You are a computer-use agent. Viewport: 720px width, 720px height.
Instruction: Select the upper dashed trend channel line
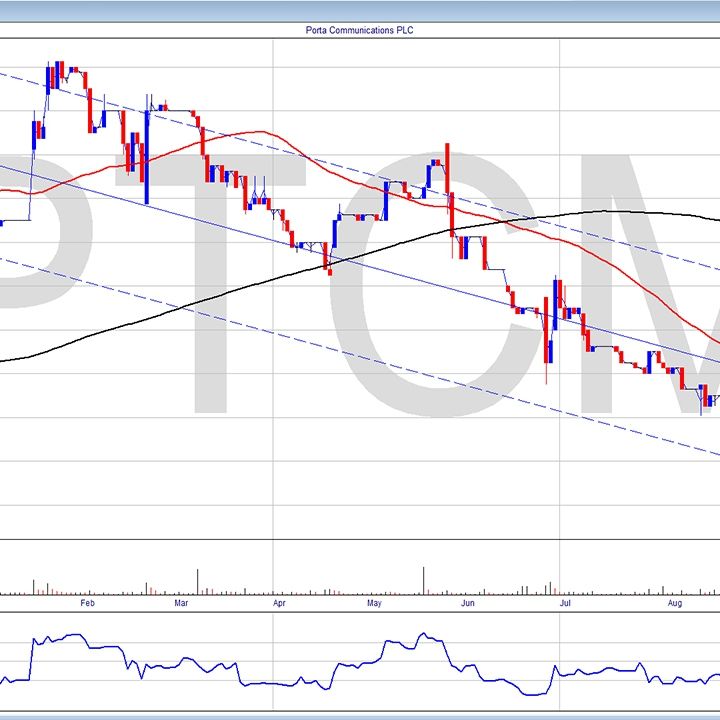coord(300,154)
